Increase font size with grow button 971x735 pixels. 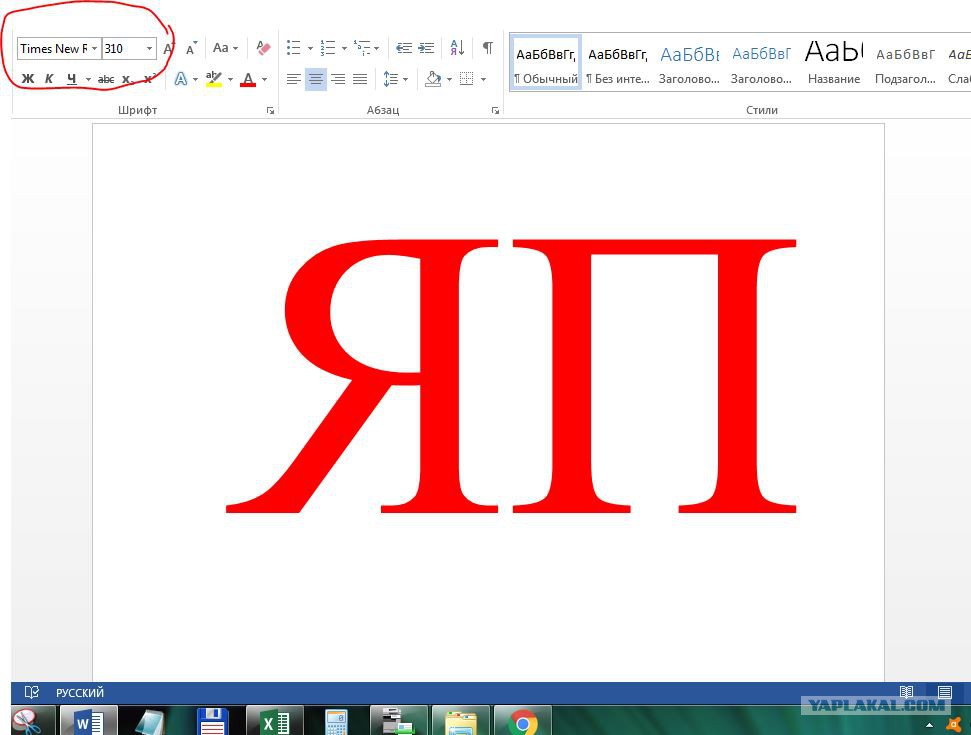168,48
